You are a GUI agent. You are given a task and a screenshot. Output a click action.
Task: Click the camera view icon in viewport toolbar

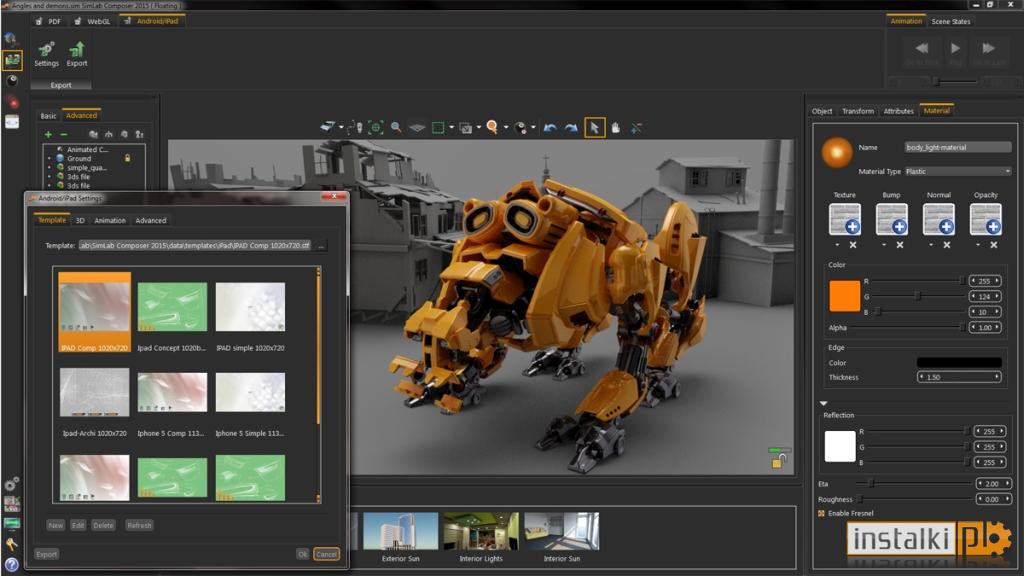click(x=327, y=127)
